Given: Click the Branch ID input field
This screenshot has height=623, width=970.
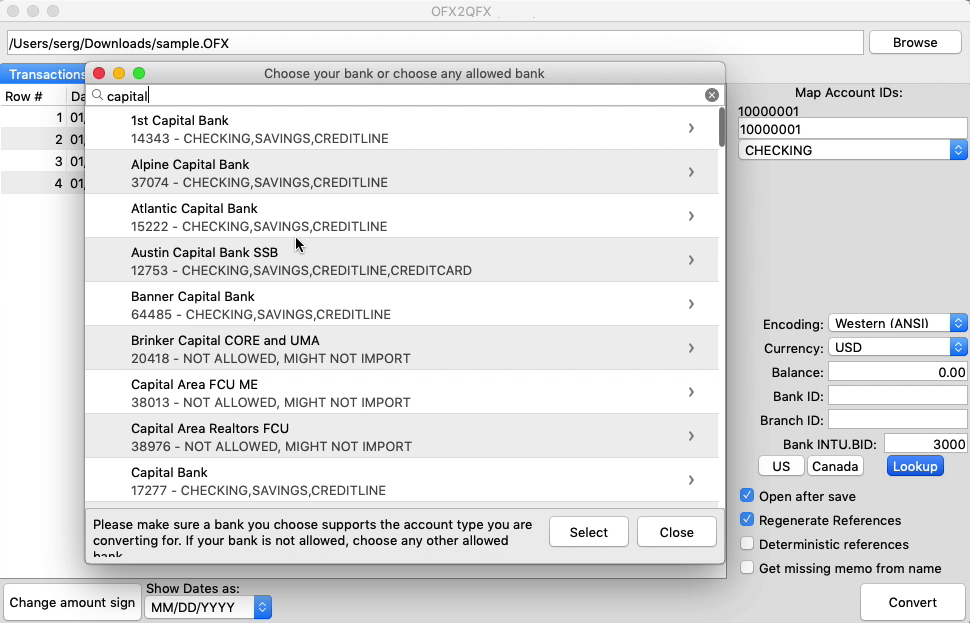Looking at the screenshot, I should click(898, 420).
